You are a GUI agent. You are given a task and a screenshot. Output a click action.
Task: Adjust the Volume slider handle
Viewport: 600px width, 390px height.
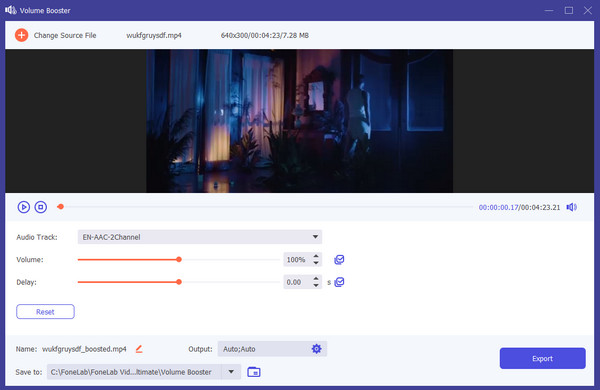(x=179, y=259)
